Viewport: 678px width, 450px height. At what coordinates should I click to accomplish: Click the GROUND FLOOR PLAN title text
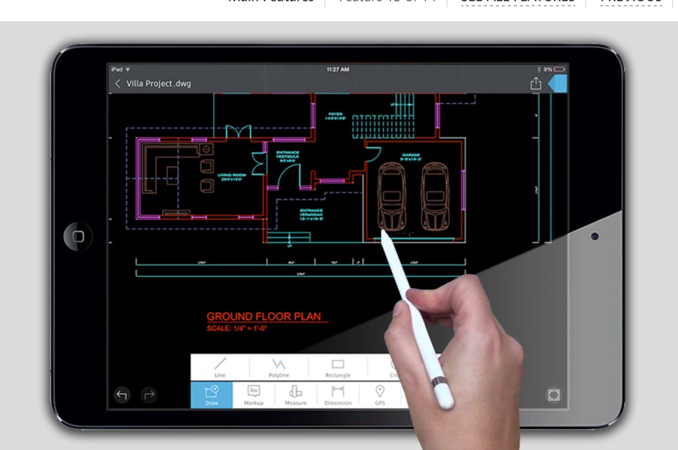(x=264, y=316)
